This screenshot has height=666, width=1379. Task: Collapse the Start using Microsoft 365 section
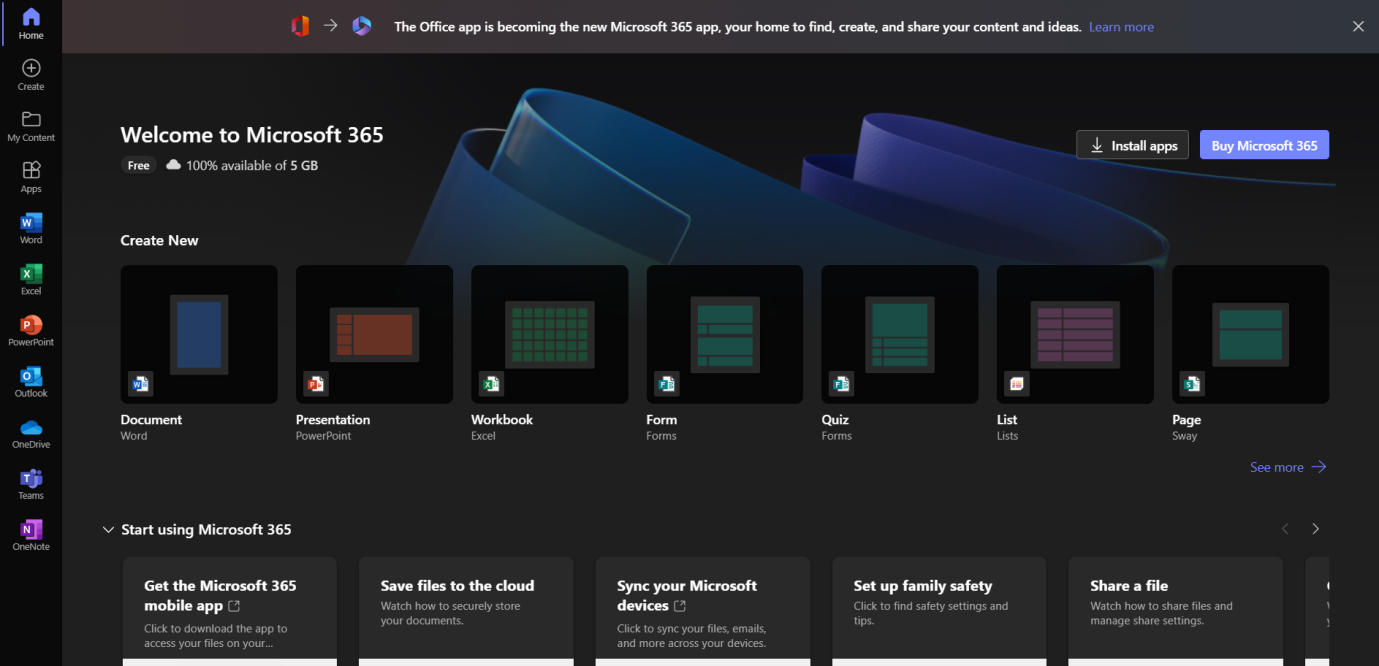108,529
